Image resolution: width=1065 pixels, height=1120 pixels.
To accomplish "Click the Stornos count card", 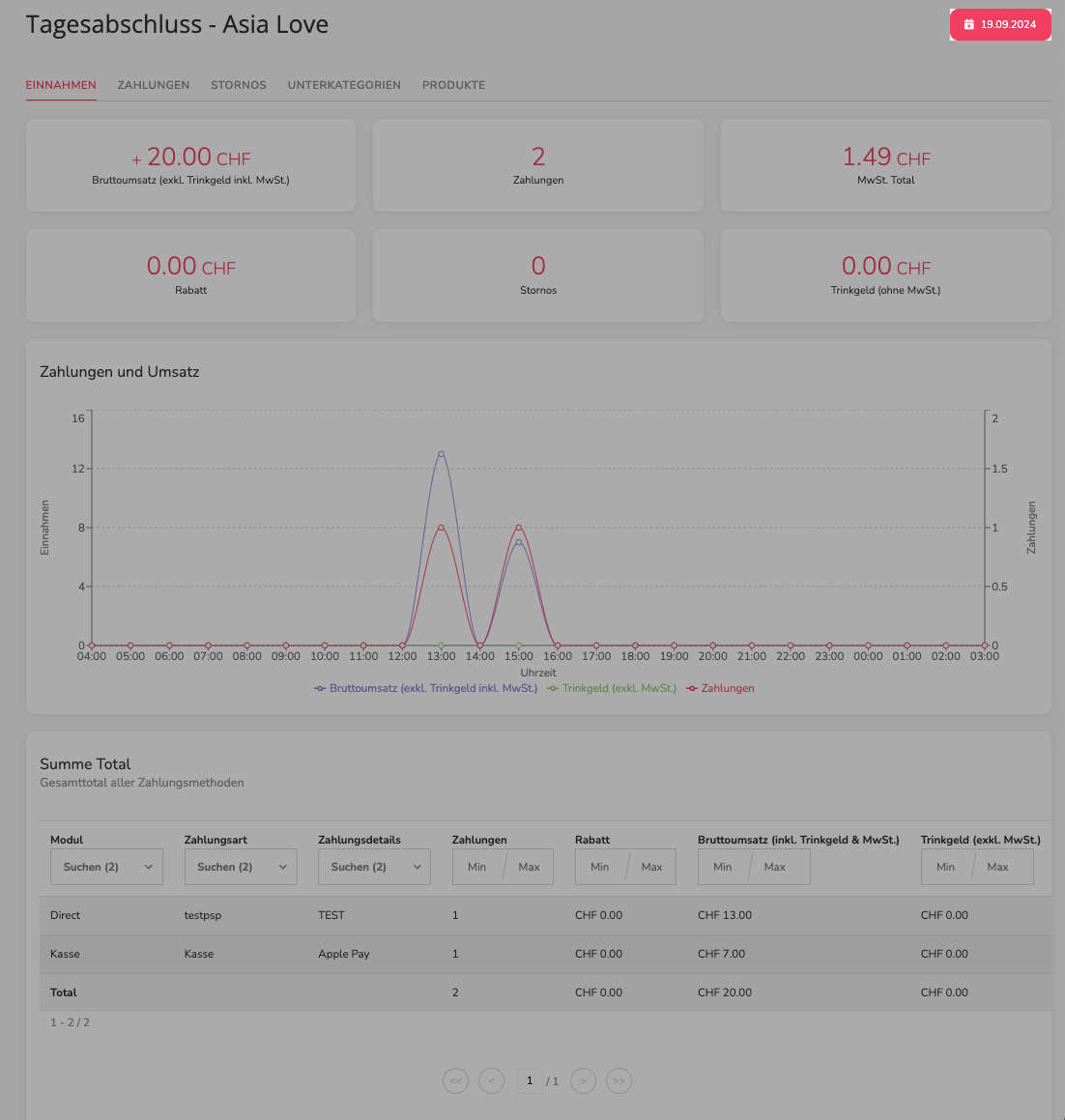I will [x=538, y=275].
